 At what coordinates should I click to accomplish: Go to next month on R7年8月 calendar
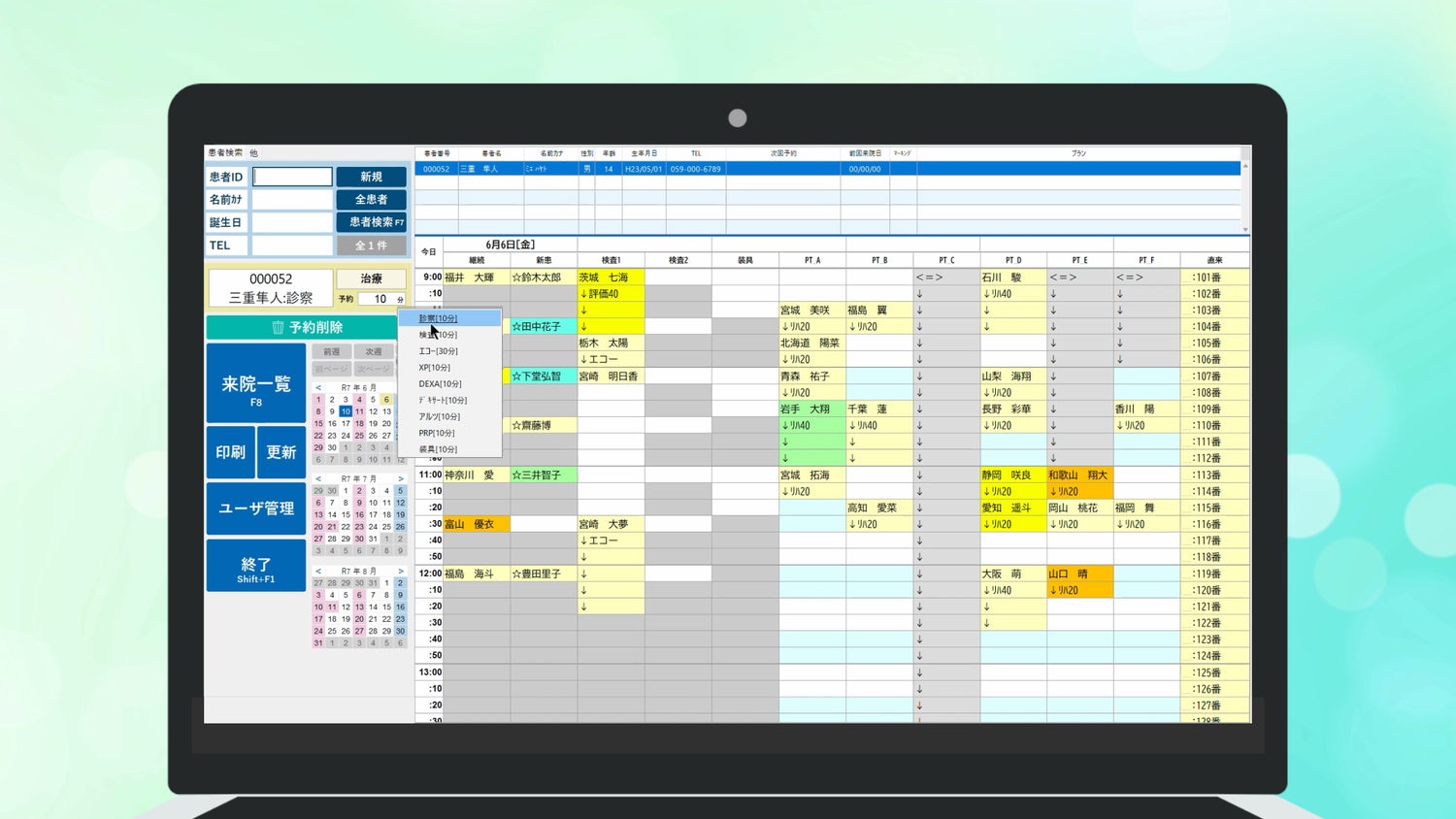(400, 571)
